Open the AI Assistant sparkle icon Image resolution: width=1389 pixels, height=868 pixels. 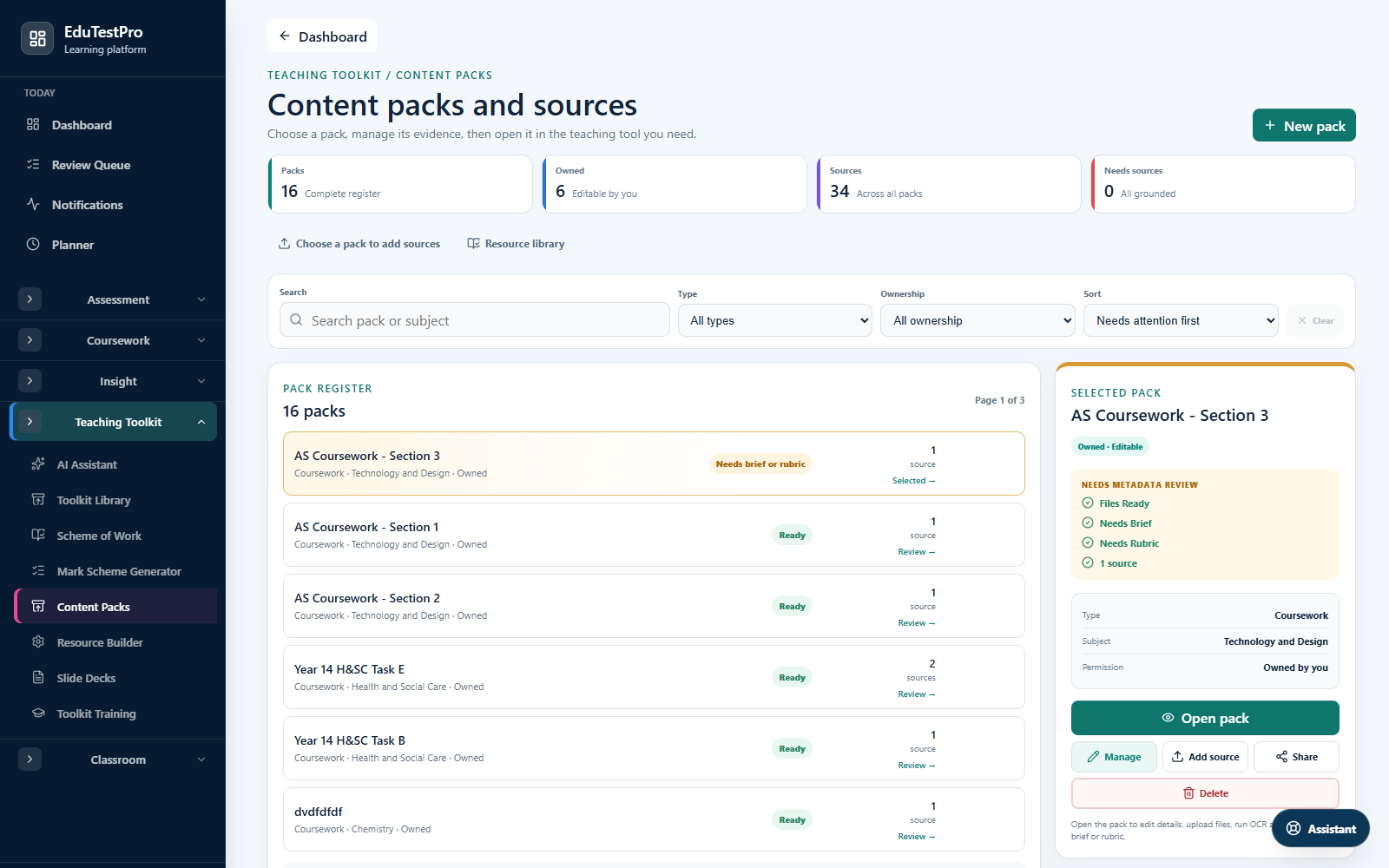click(38, 464)
